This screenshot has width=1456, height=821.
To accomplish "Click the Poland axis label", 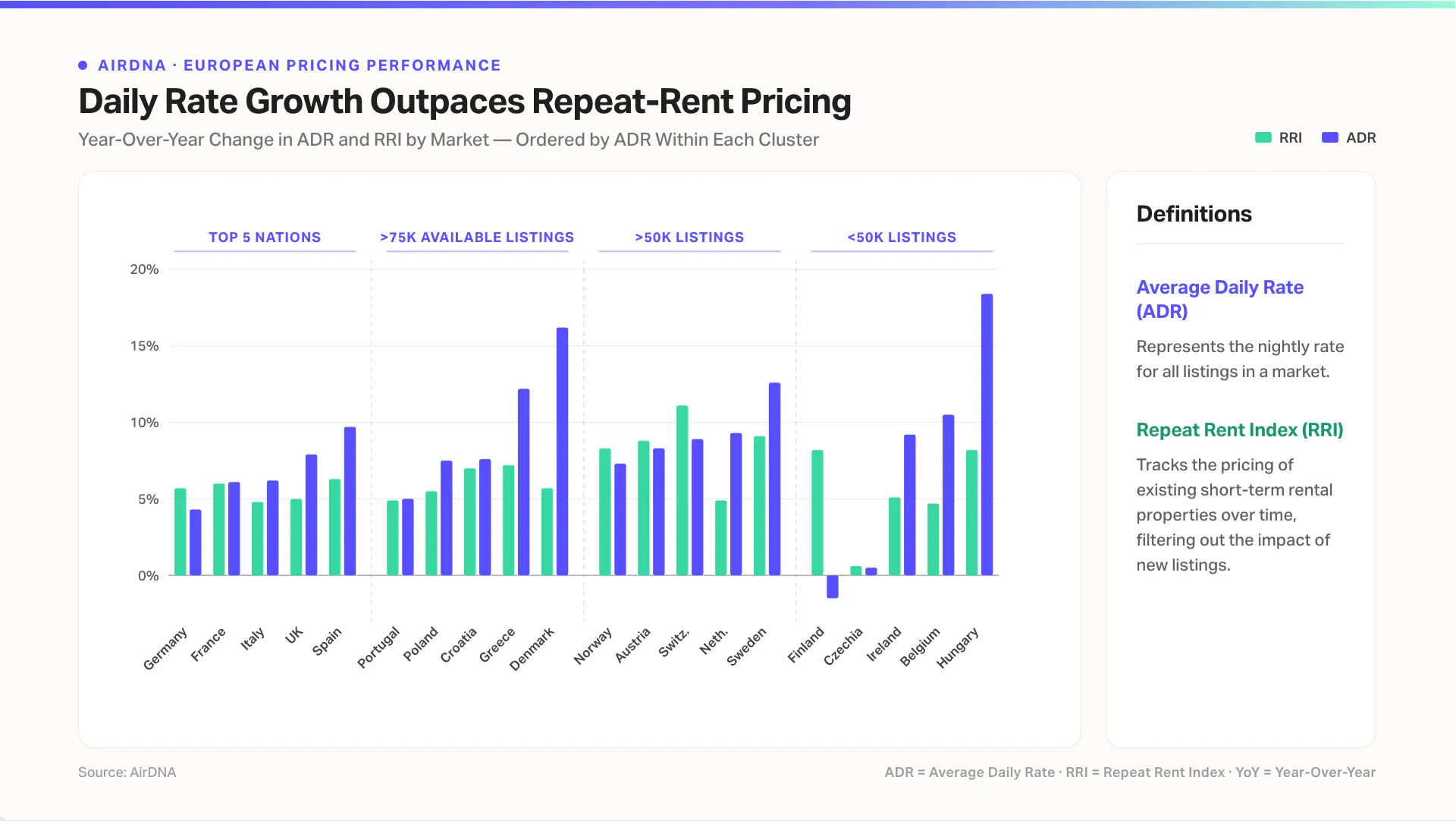I will point(421,644).
